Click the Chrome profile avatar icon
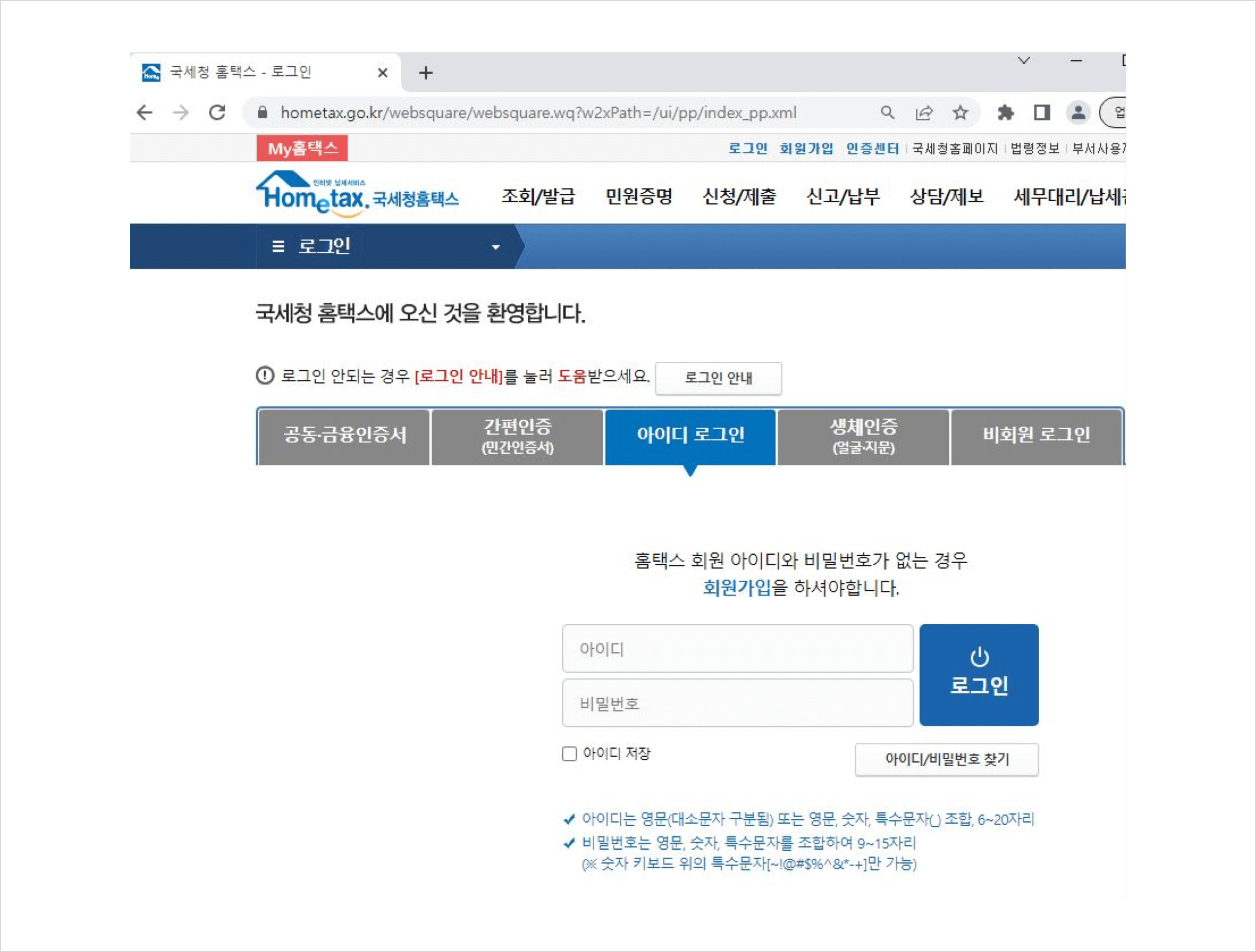 point(1078,112)
